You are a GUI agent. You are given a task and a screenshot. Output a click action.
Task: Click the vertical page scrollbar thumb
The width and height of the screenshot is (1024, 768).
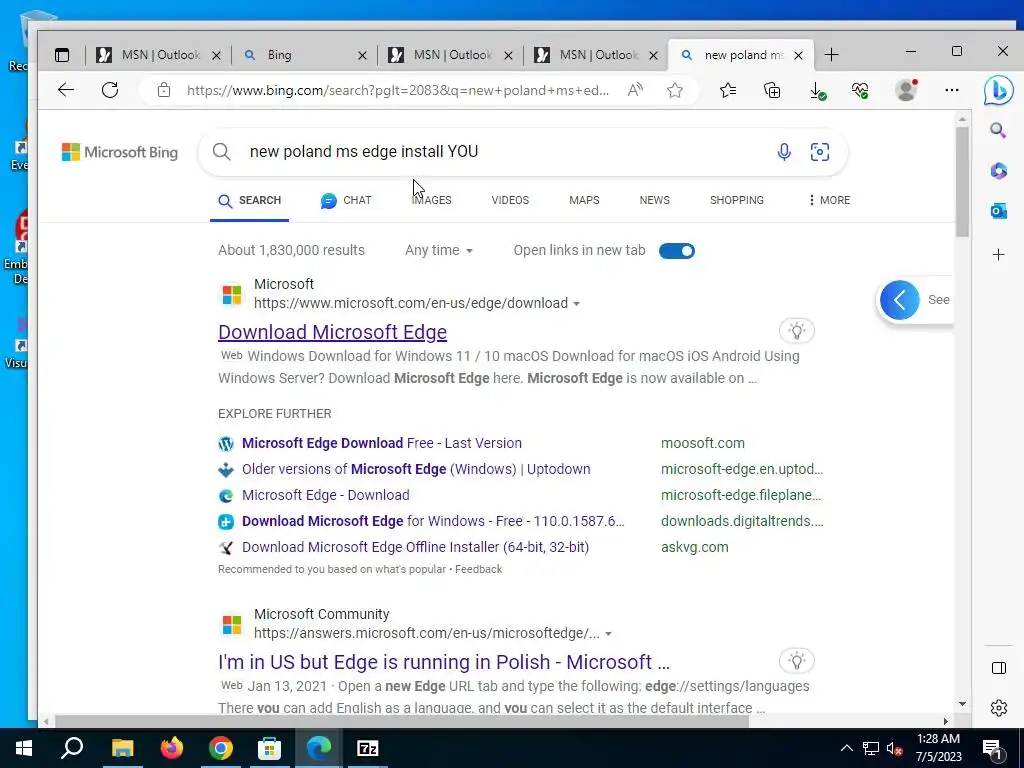(962, 183)
